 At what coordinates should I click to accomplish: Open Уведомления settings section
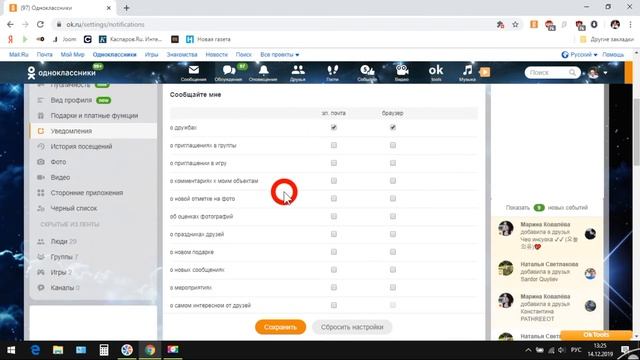(93, 131)
